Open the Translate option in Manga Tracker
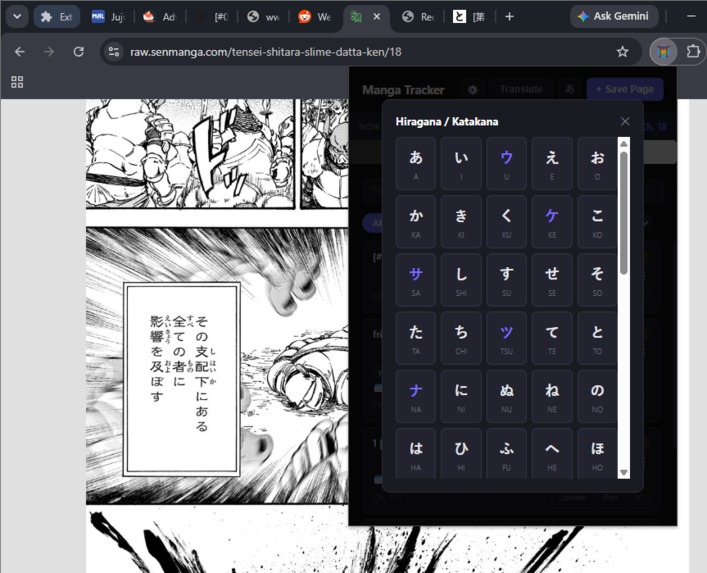 (x=521, y=89)
